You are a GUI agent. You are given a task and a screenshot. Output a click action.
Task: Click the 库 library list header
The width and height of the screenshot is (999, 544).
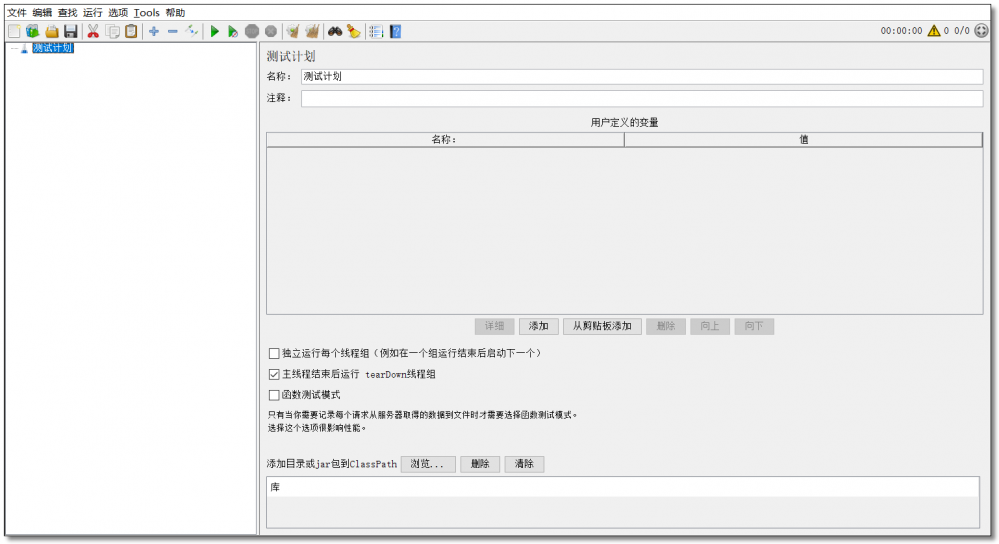622,487
